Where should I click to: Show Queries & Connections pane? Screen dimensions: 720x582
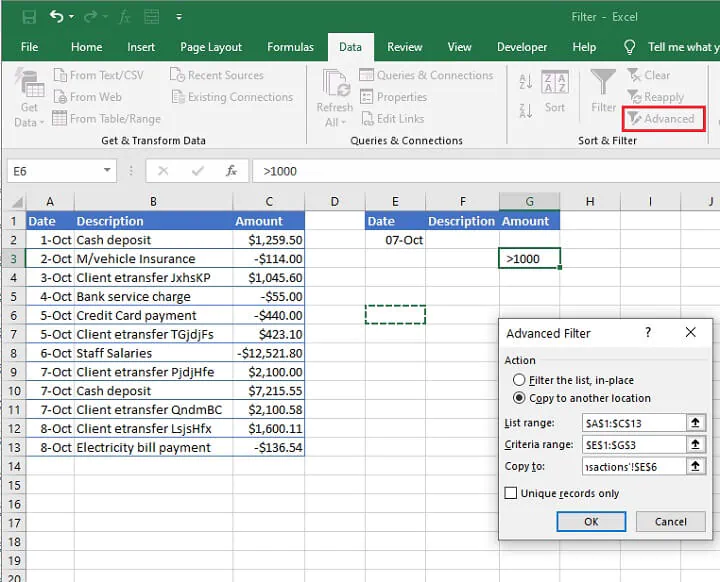point(426,75)
